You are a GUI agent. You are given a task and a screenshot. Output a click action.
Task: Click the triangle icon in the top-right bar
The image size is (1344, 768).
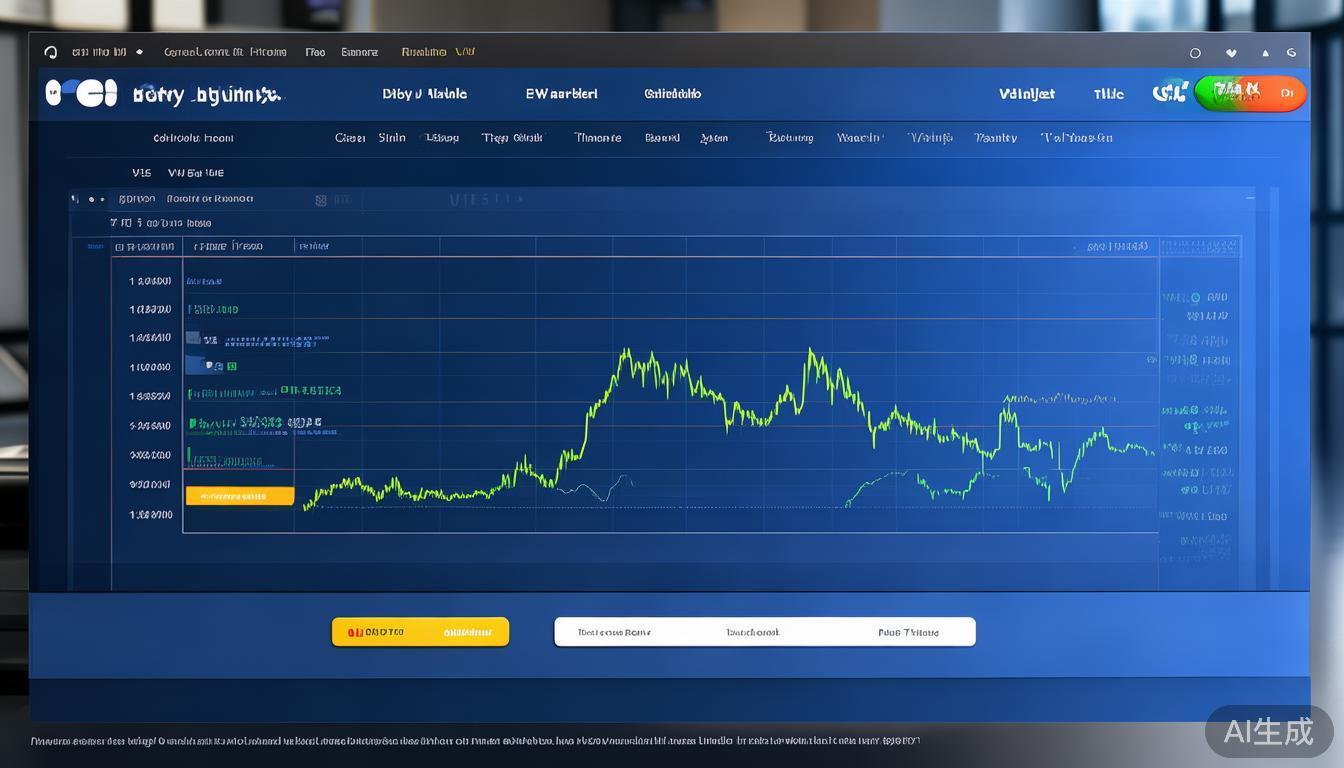point(1265,53)
